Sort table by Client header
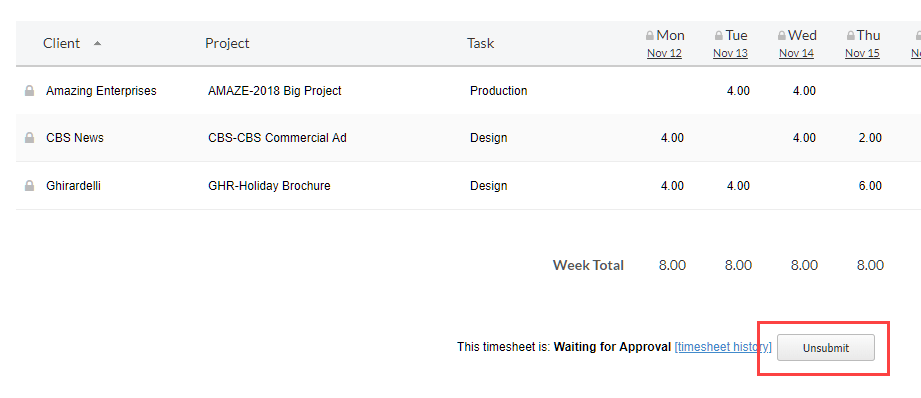Image resolution: width=921 pixels, height=398 pixels. (62, 43)
